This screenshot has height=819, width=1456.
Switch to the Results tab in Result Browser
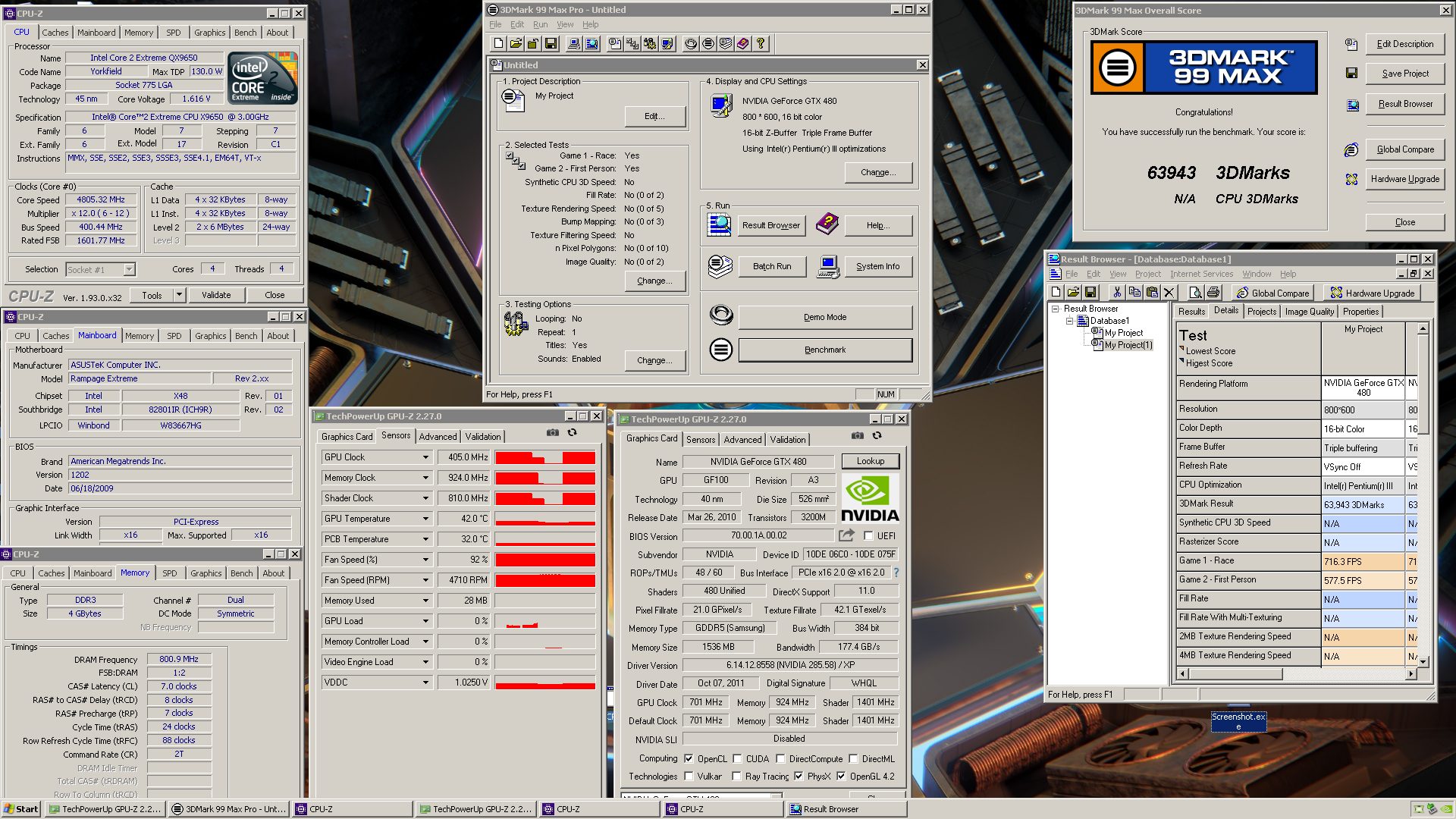point(1191,311)
